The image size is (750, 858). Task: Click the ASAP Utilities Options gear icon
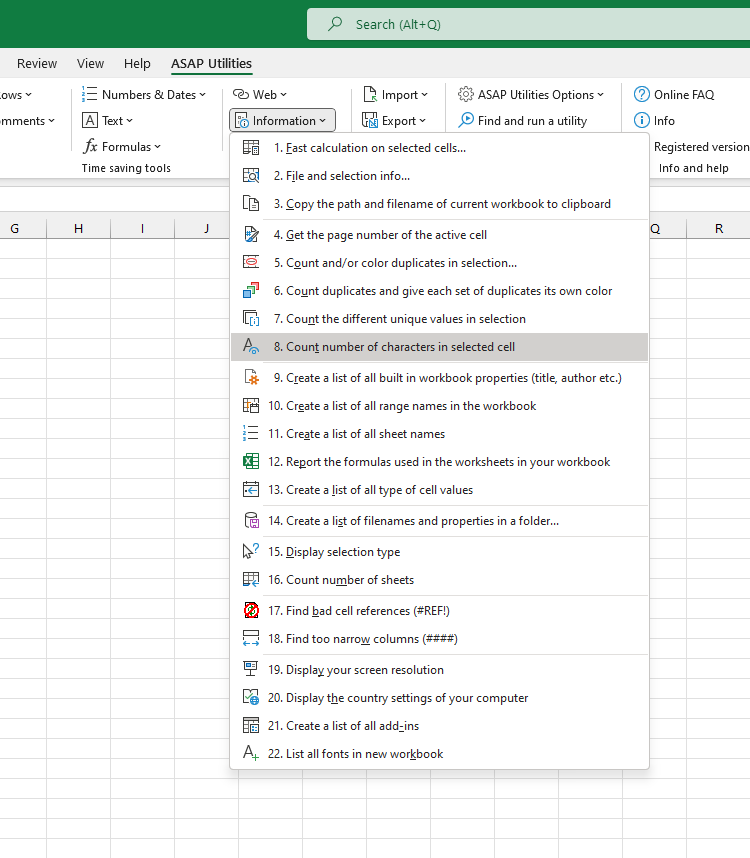[466, 94]
